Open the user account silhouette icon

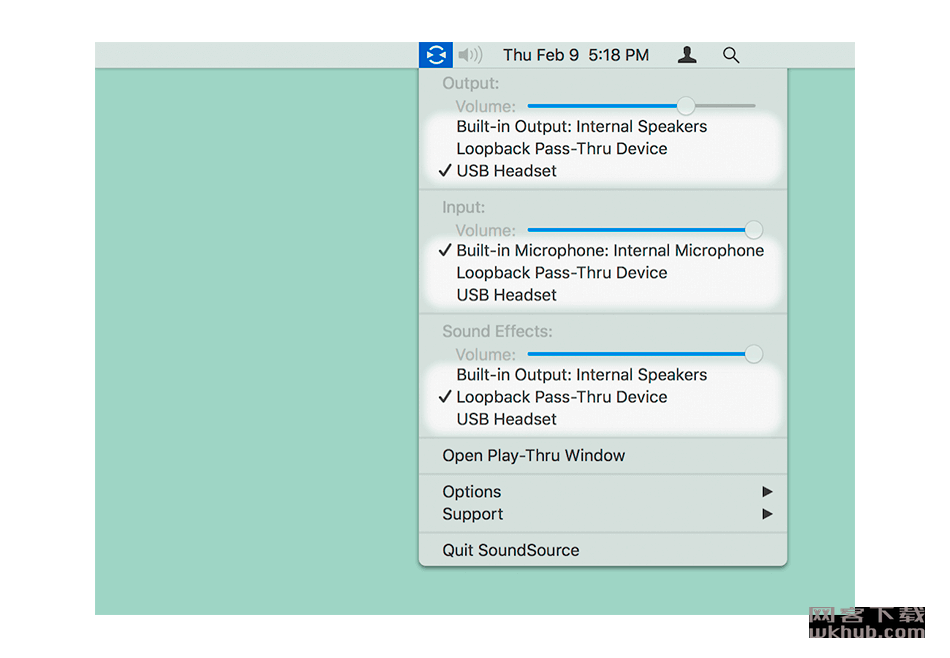point(686,55)
